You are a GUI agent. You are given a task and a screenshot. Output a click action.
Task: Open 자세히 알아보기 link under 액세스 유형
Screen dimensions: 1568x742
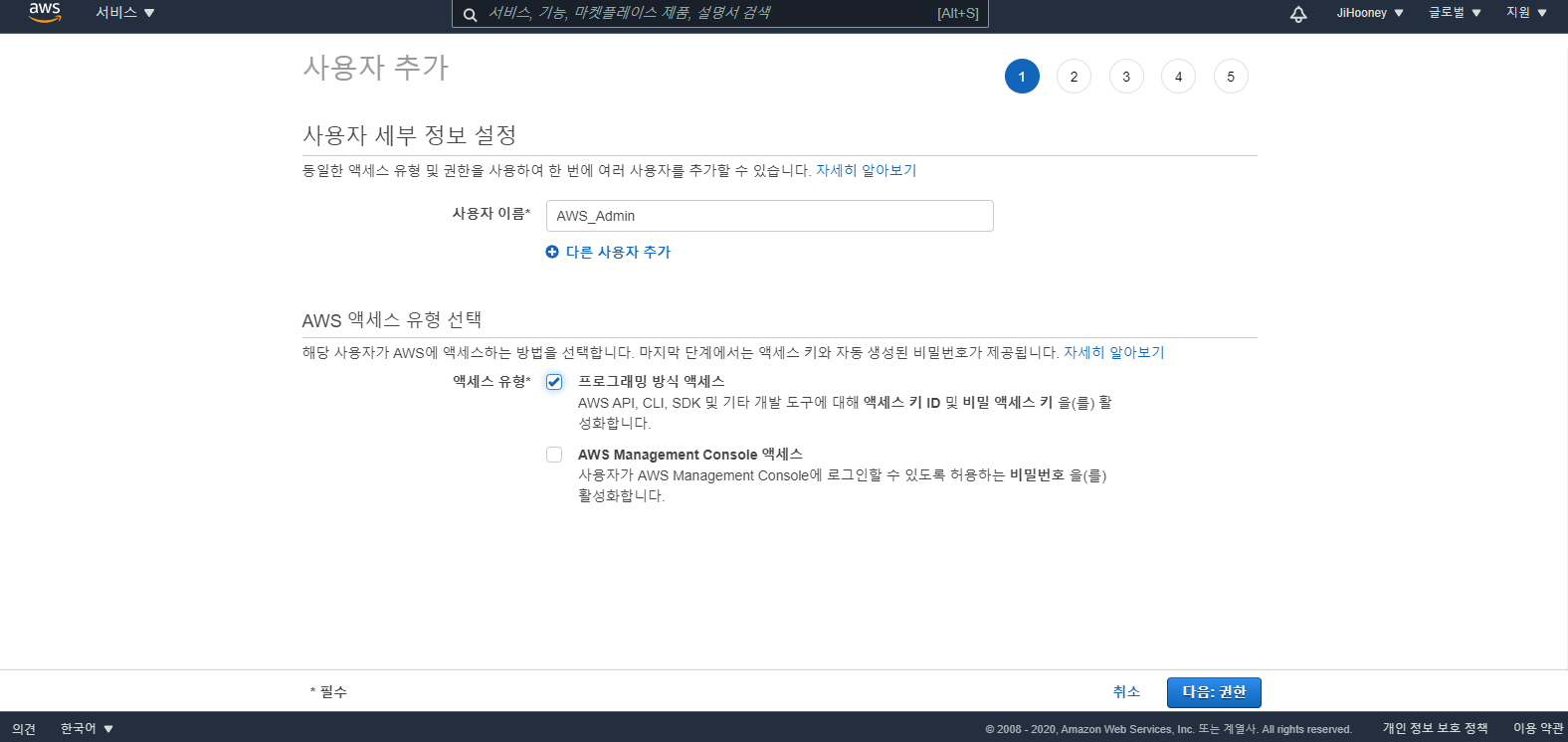pos(1114,352)
